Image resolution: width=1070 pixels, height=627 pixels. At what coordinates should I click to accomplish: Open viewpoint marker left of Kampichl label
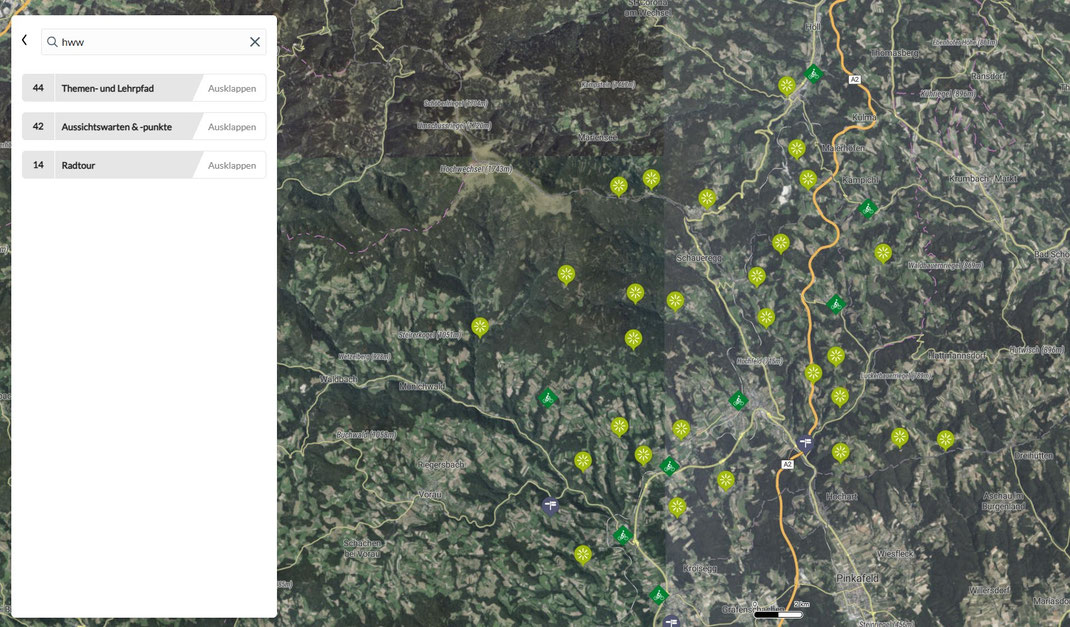click(808, 180)
